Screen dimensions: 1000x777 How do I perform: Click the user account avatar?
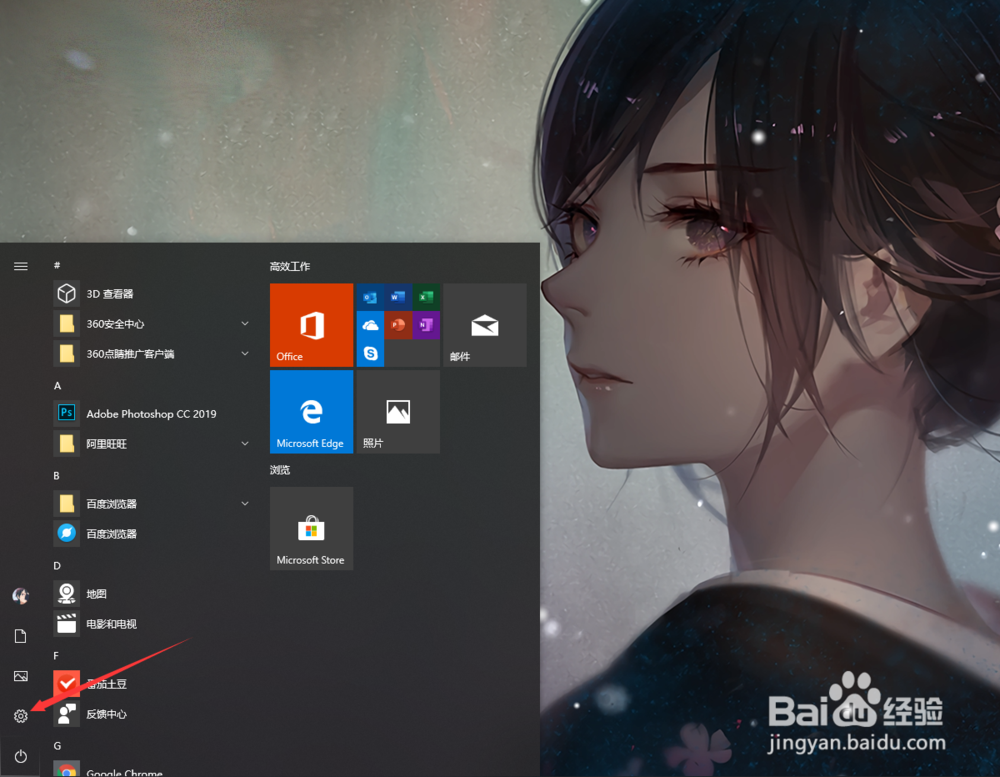(20, 595)
